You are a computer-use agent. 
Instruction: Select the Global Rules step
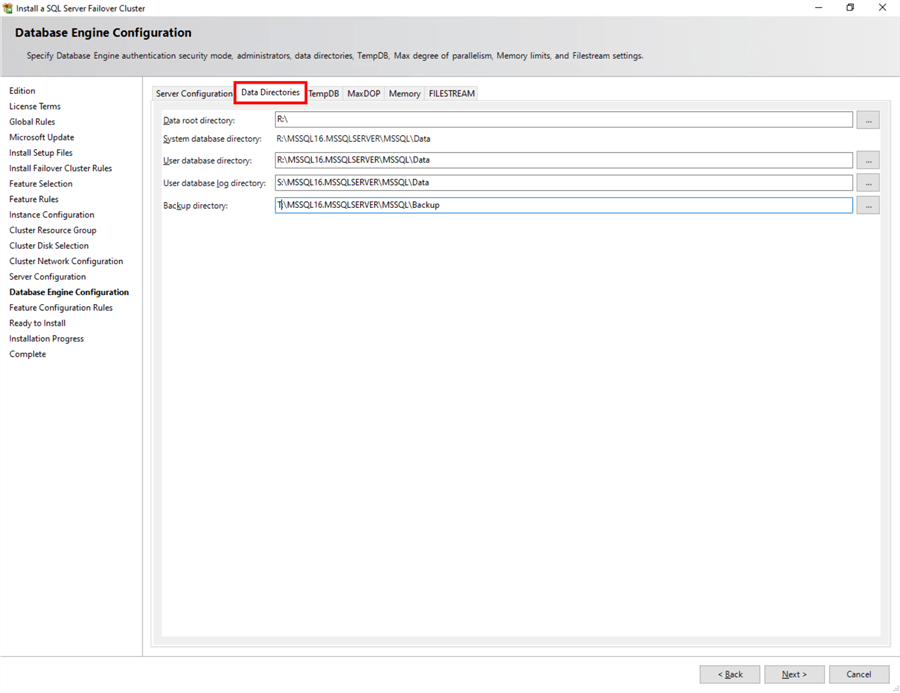[x=32, y=122]
